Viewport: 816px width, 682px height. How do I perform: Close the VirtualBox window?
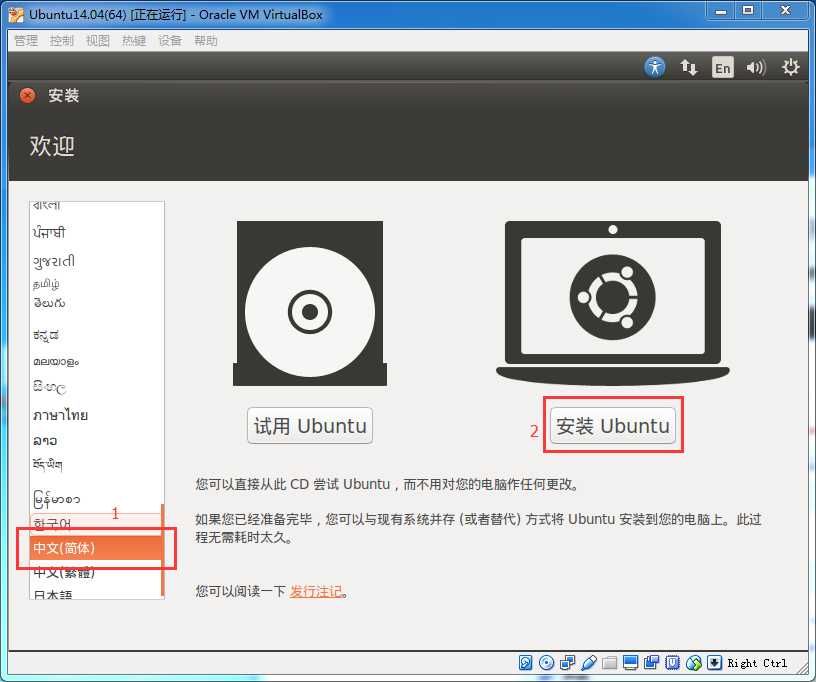pos(785,11)
